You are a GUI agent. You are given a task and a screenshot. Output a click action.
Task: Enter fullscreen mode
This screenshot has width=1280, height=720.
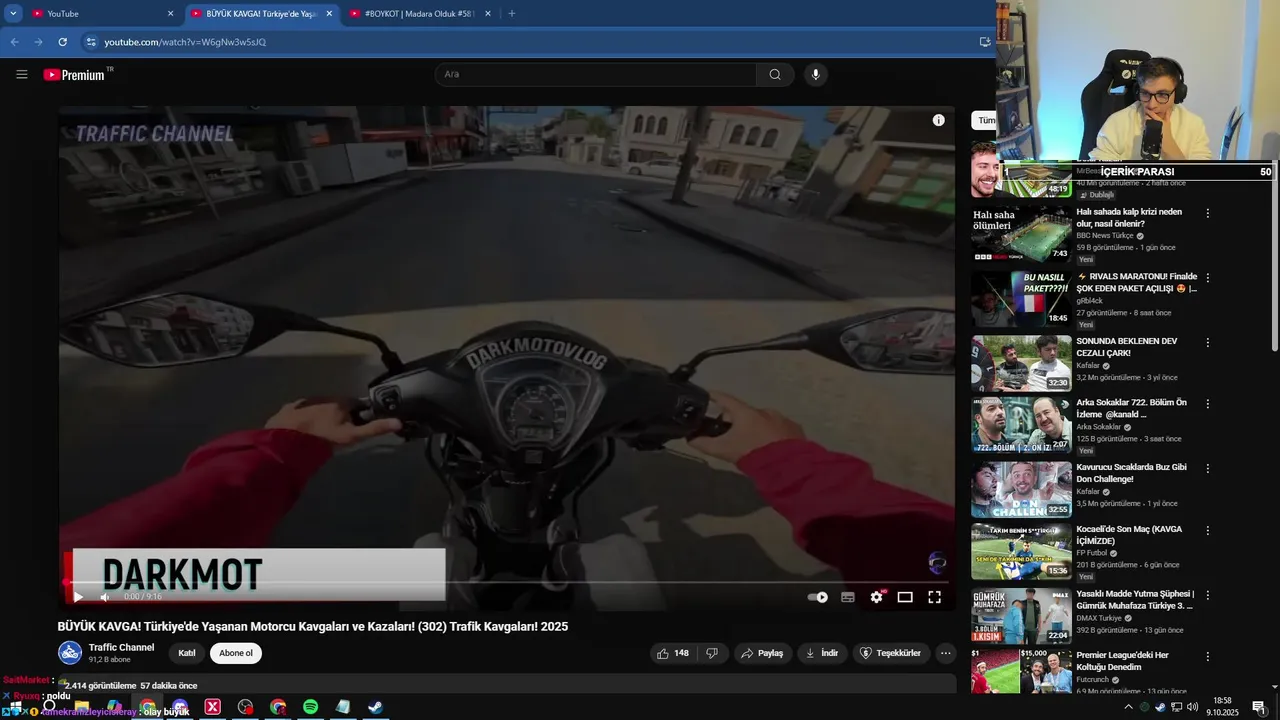click(934, 597)
